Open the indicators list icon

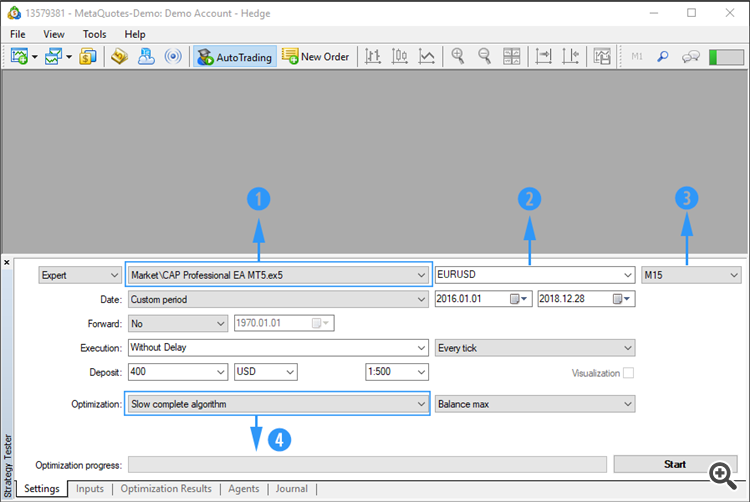[602, 56]
